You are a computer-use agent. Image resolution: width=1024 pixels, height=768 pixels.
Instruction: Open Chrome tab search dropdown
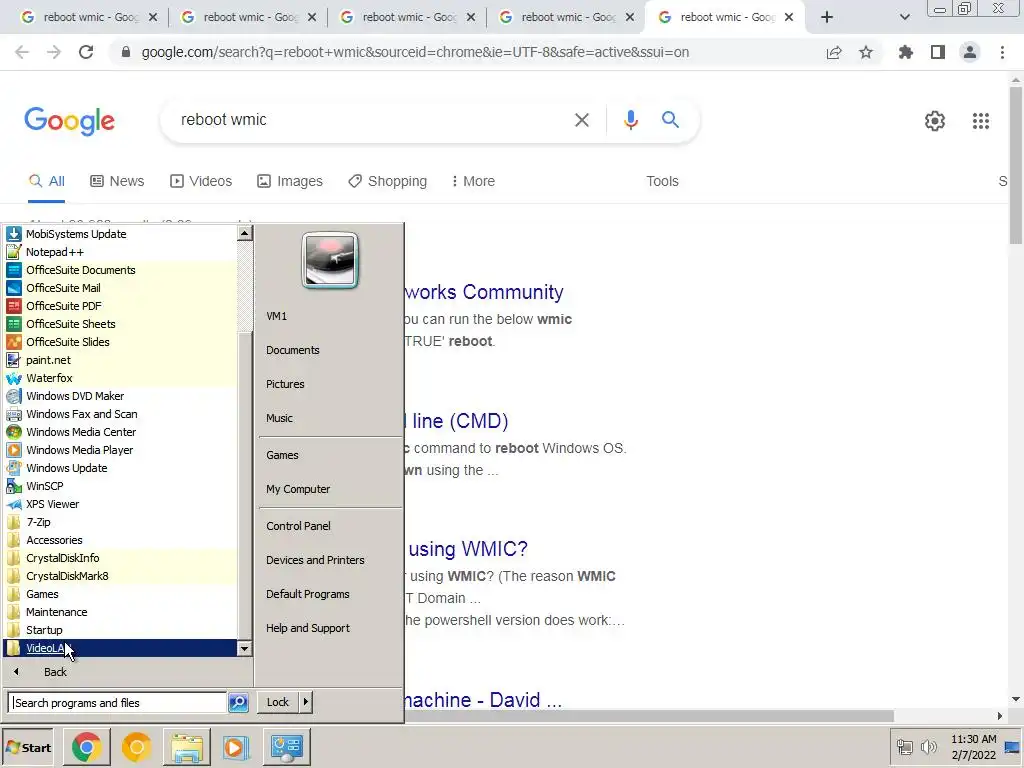[904, 18]
